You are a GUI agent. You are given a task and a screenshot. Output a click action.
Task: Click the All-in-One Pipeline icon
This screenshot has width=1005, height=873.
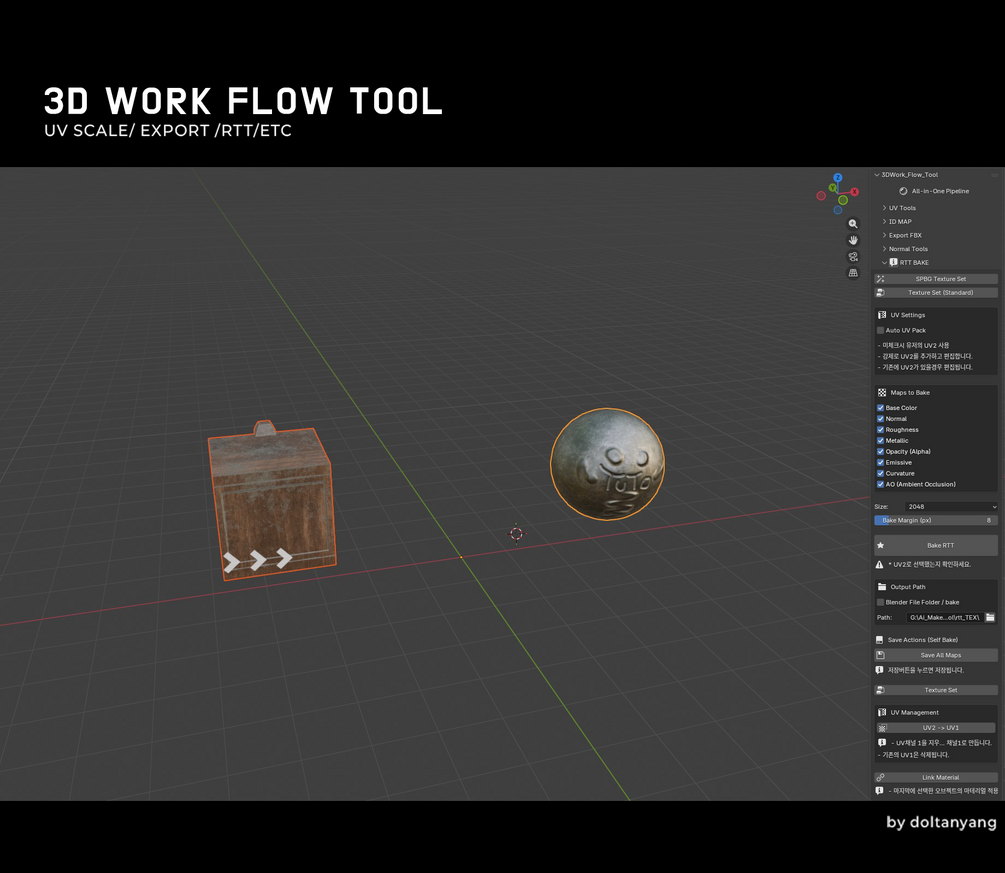903,191
